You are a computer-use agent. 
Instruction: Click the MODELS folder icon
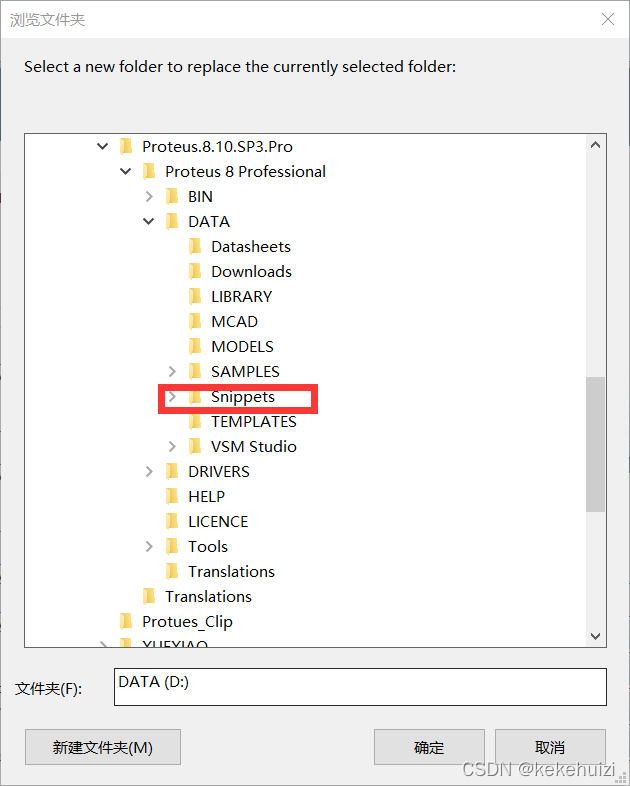click(x=195, y=346)
